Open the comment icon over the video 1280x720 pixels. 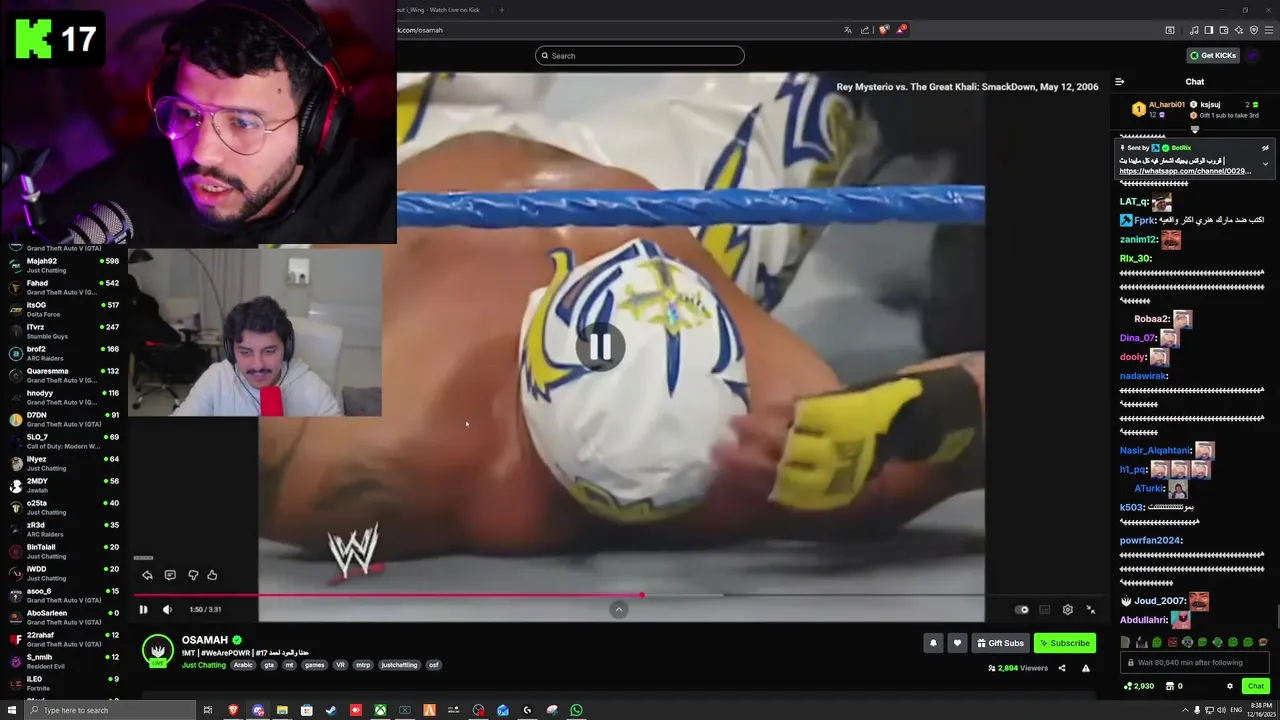(x=170, y=575)
